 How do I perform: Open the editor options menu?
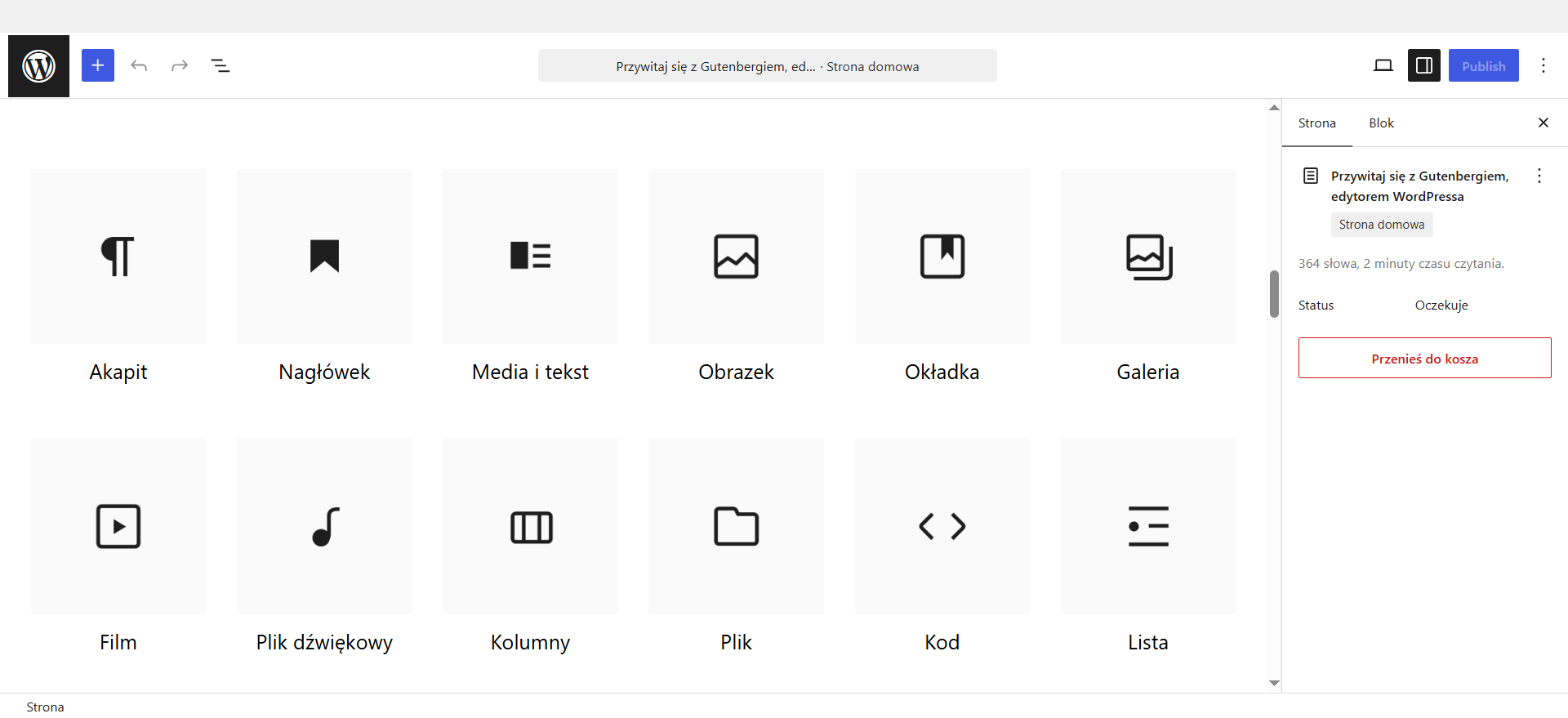click(x=1543, y=65)
